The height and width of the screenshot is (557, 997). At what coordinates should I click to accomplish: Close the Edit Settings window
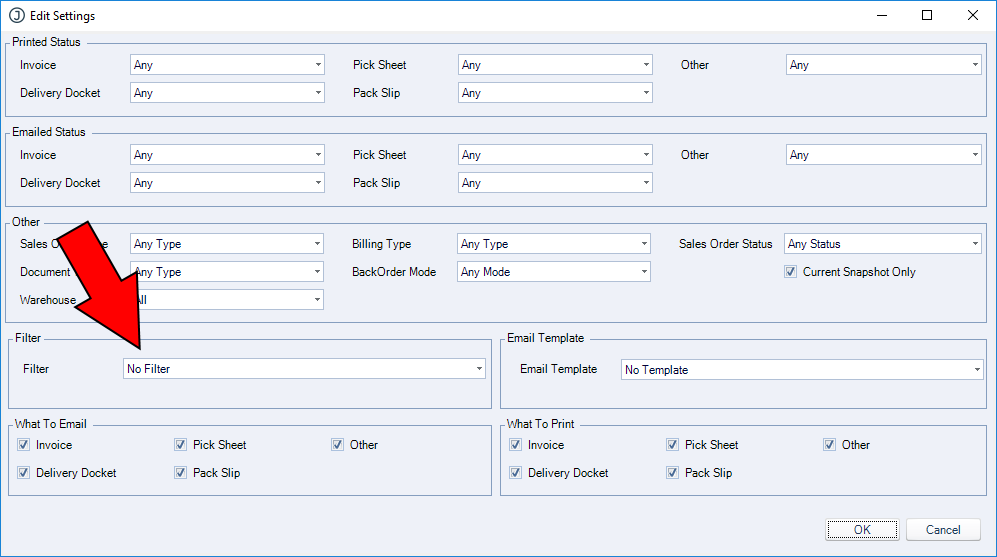click(x=972, y=16)
